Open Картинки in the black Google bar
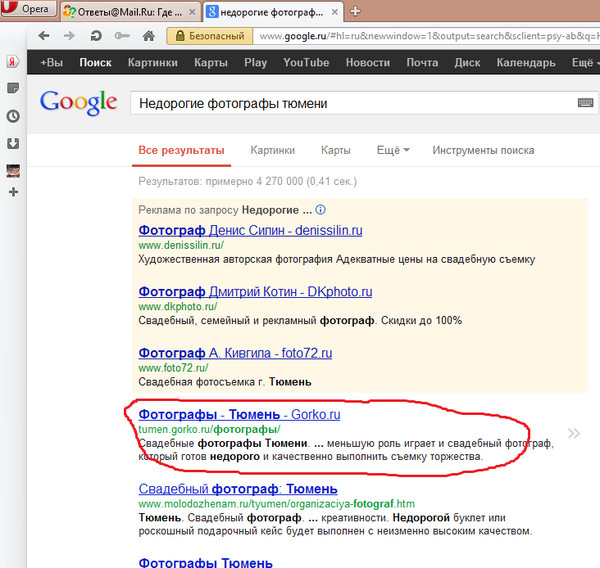 pyautogui.click(x=153, y=62)
